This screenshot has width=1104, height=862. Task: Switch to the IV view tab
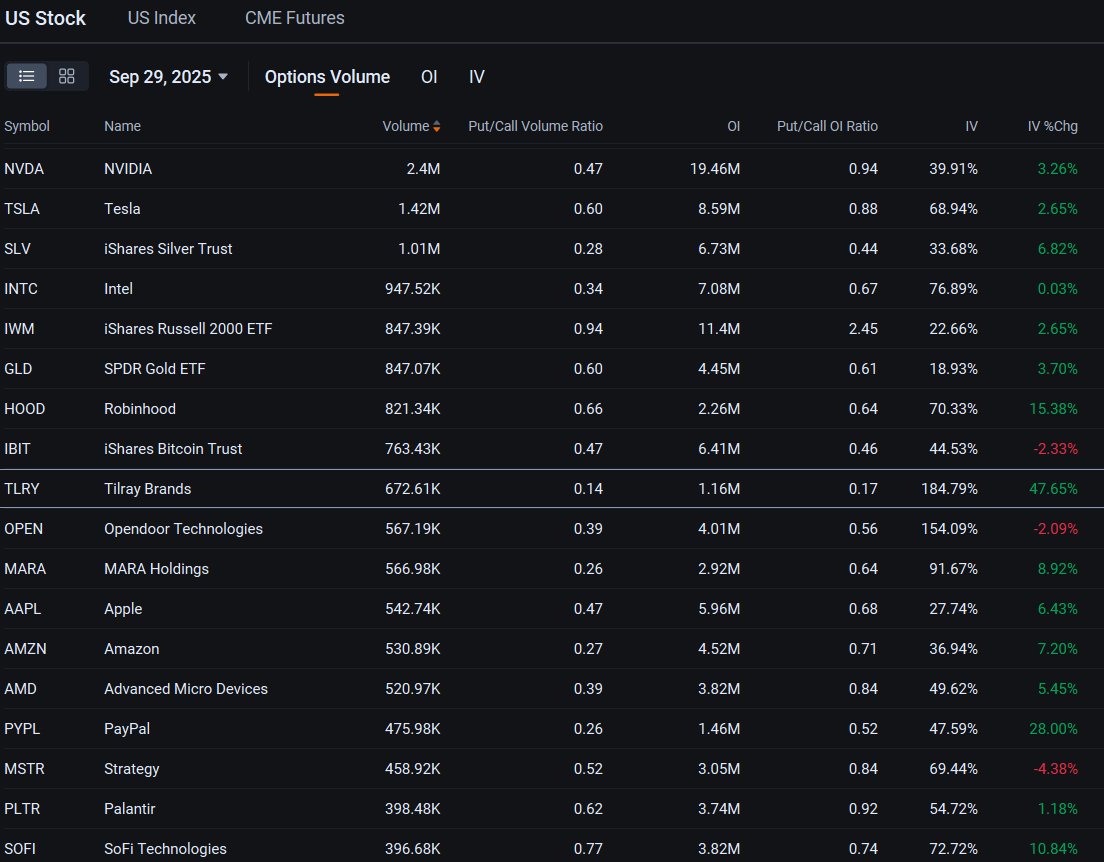(477, 77)
